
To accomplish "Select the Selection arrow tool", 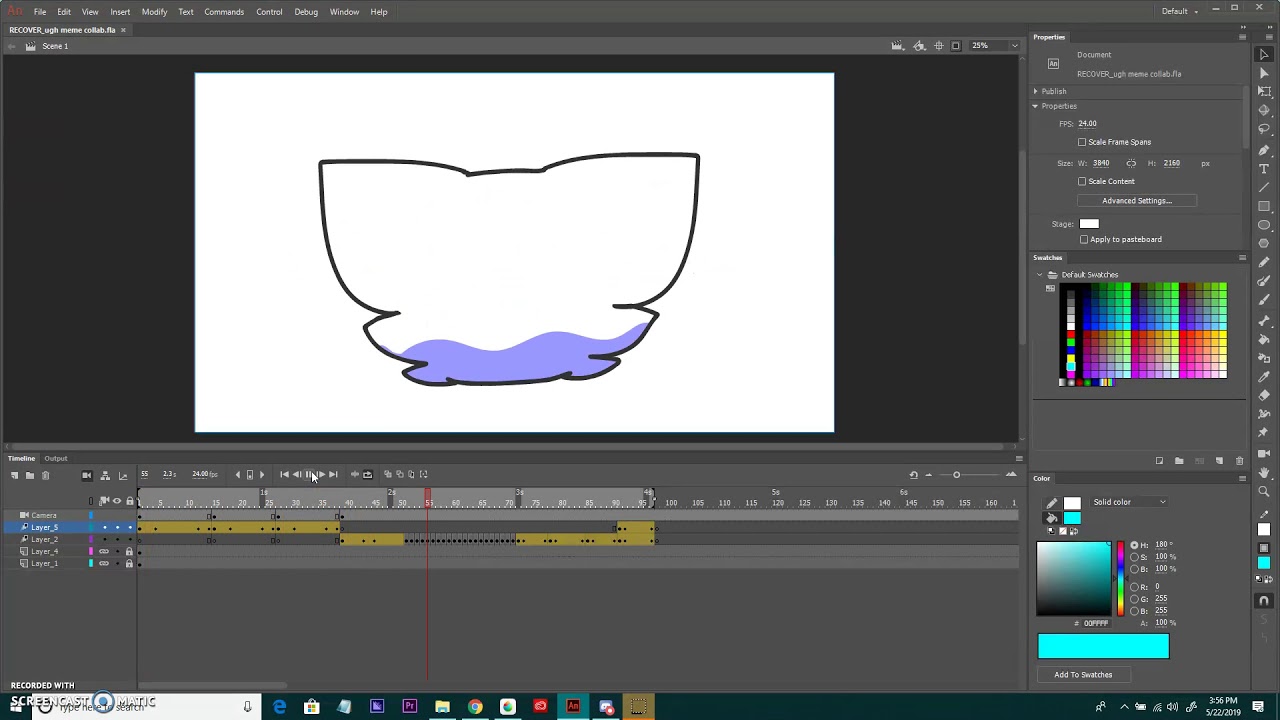I will click(x=1264, y=54).
